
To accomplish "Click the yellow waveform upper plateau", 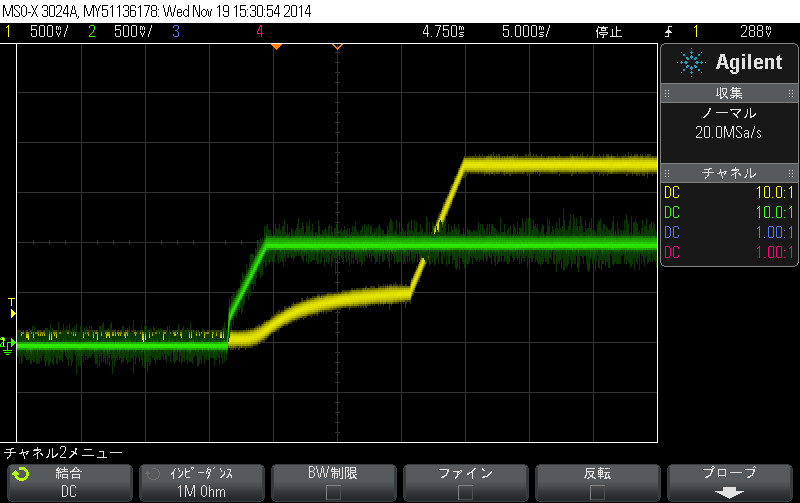I will coord(560,165).
